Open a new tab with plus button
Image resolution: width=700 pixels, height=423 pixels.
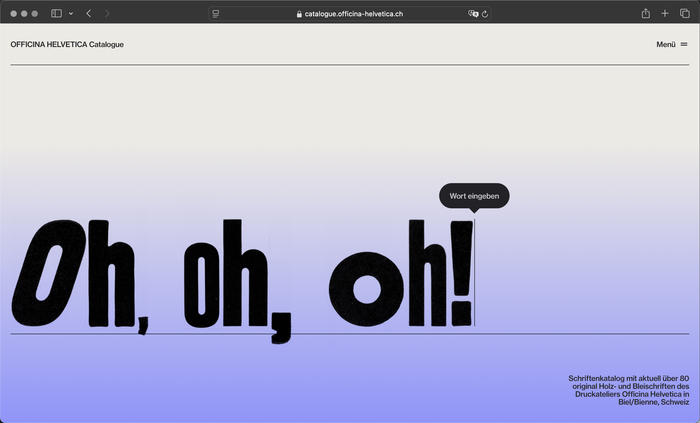[x=665, y=13]
